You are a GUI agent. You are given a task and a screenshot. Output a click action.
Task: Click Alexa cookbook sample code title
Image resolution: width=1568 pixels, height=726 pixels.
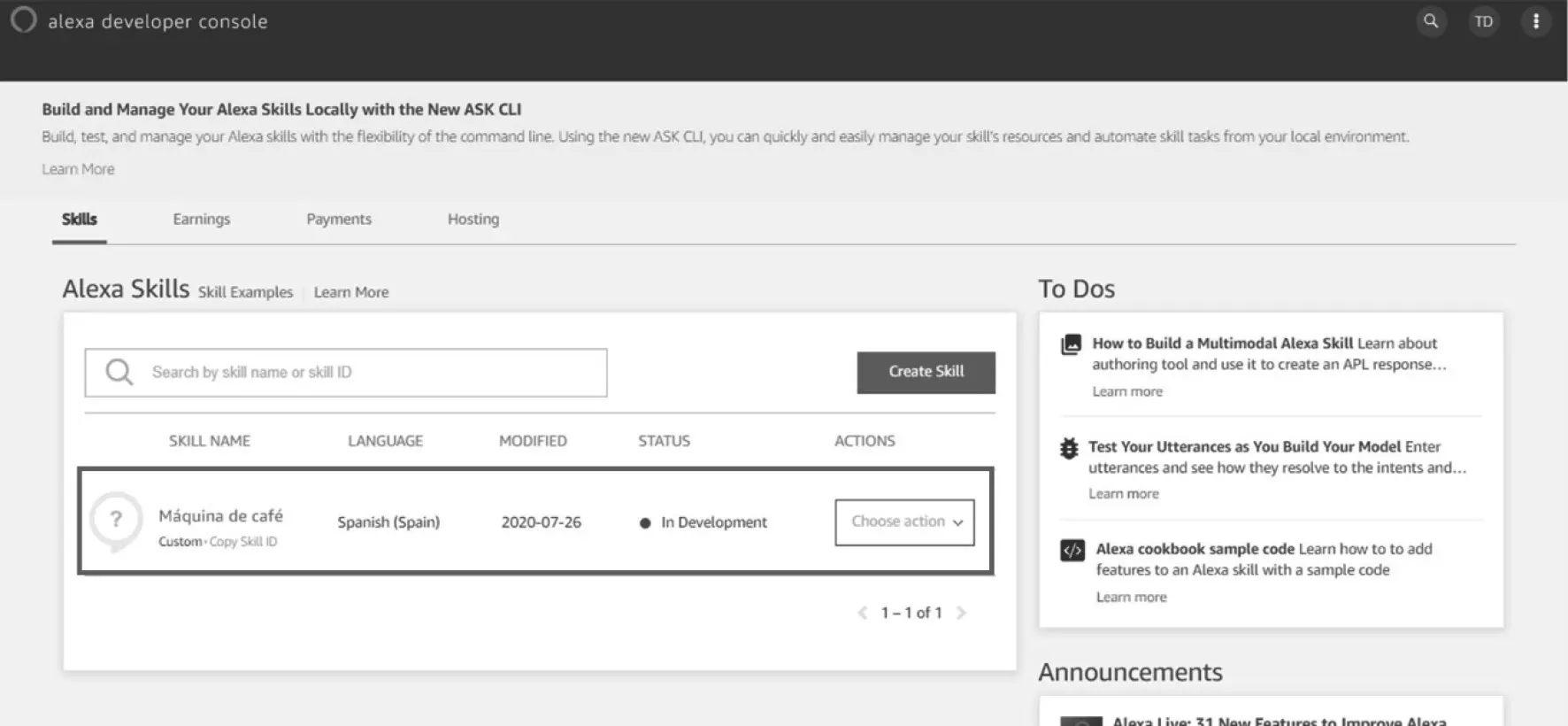point(1195,549)
